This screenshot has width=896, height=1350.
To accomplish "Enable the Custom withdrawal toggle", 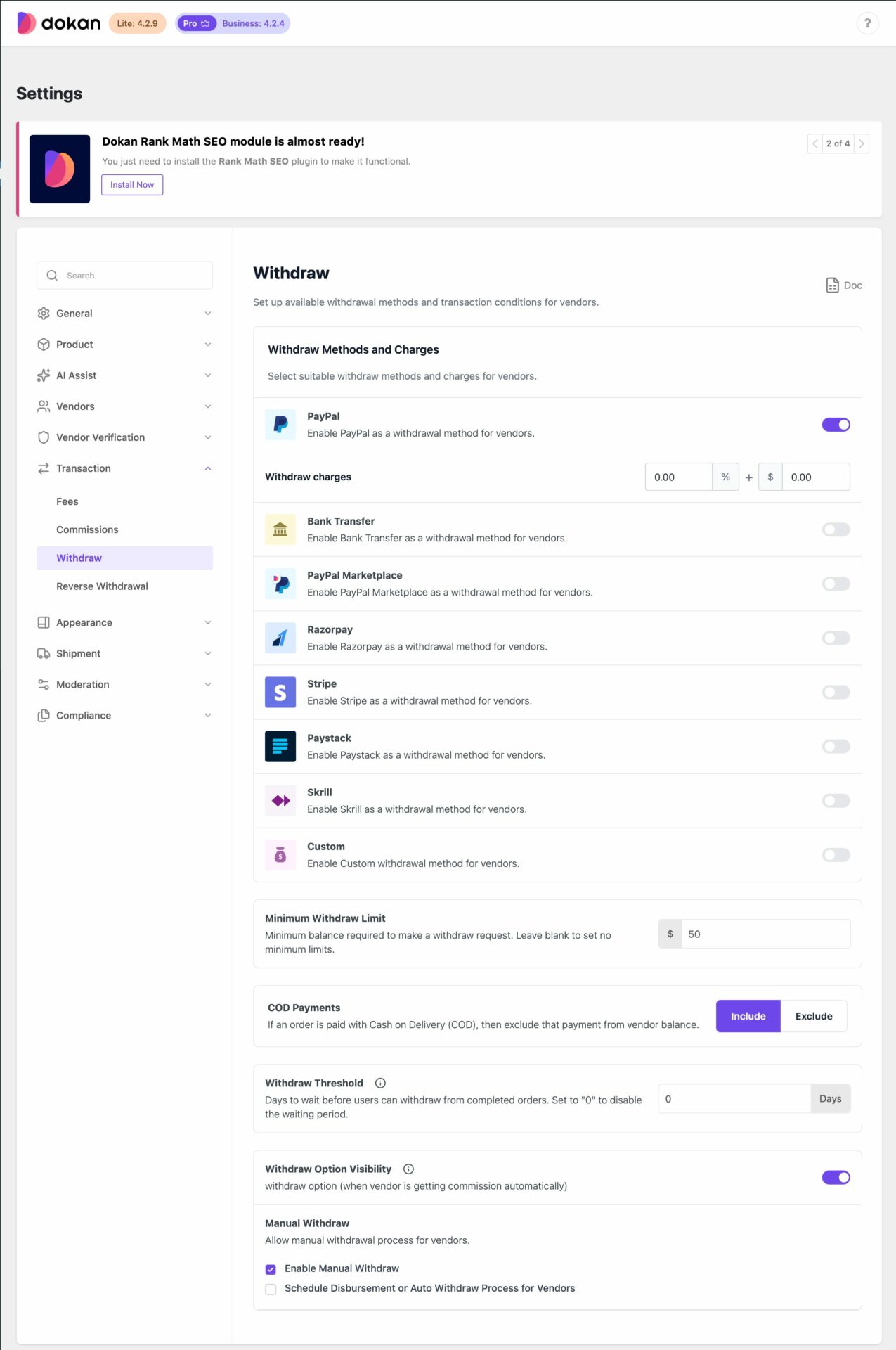I will (x=836, y=855).
